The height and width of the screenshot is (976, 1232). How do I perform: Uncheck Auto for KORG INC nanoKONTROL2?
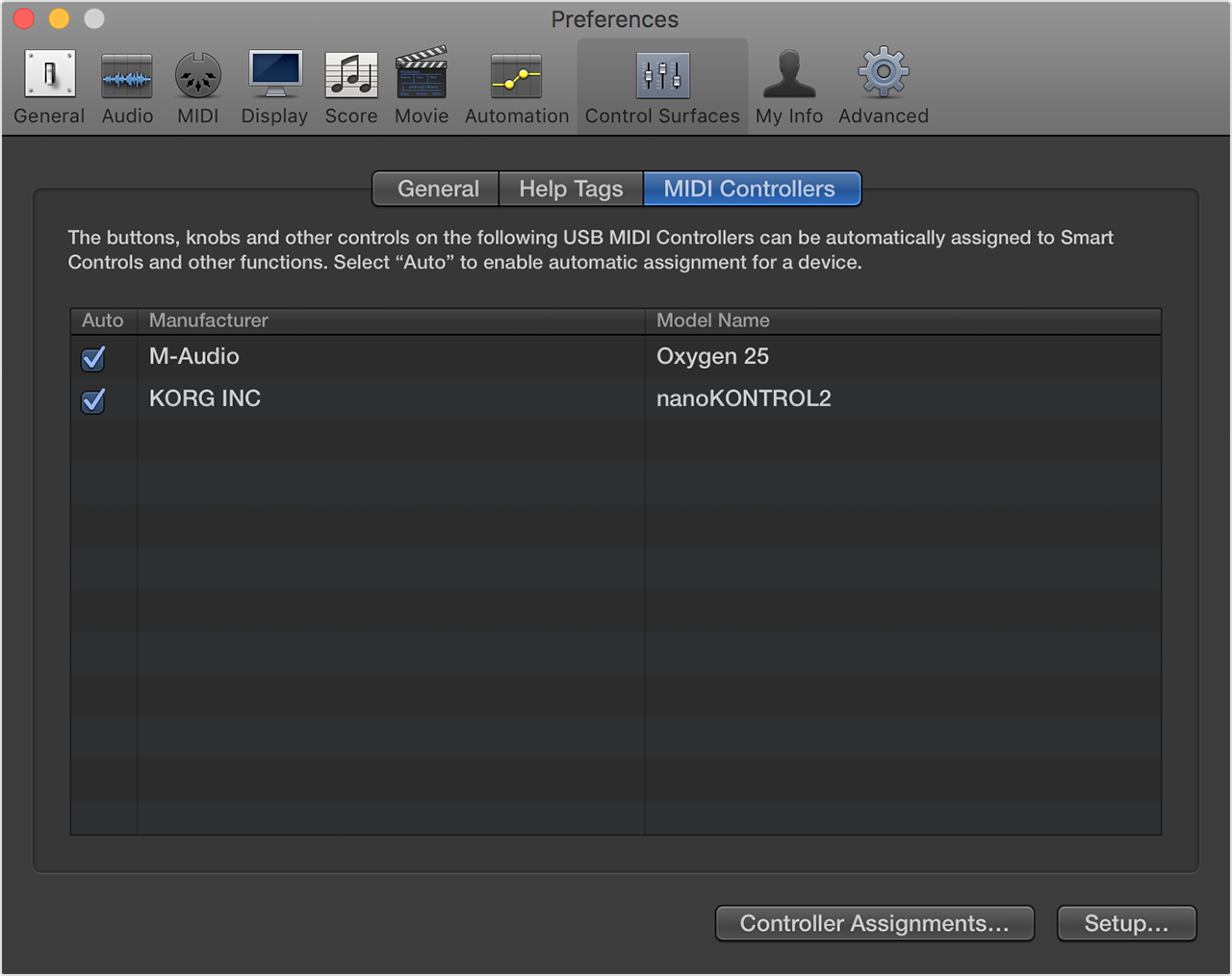click(93, 400)
